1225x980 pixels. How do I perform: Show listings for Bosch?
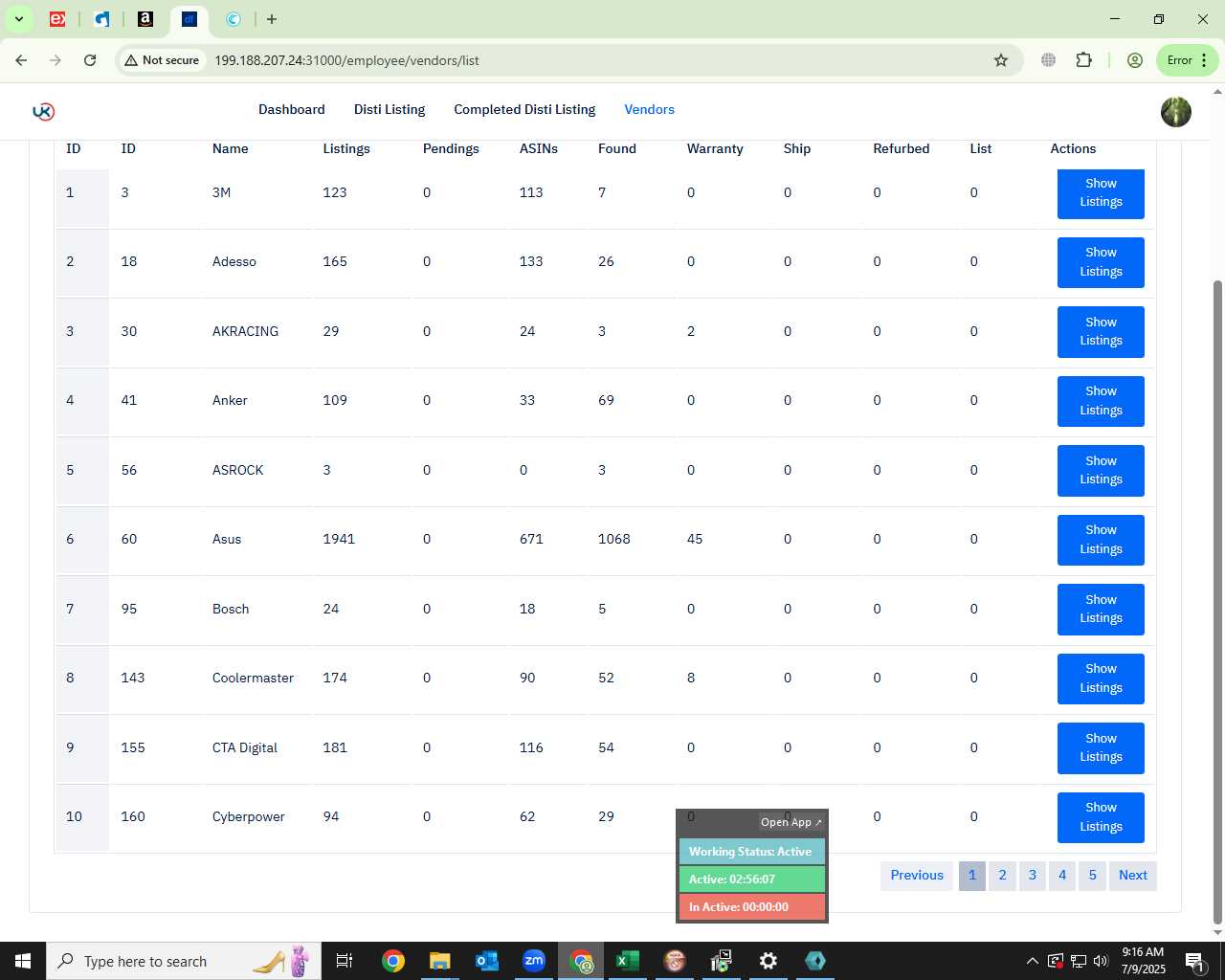1101,610
